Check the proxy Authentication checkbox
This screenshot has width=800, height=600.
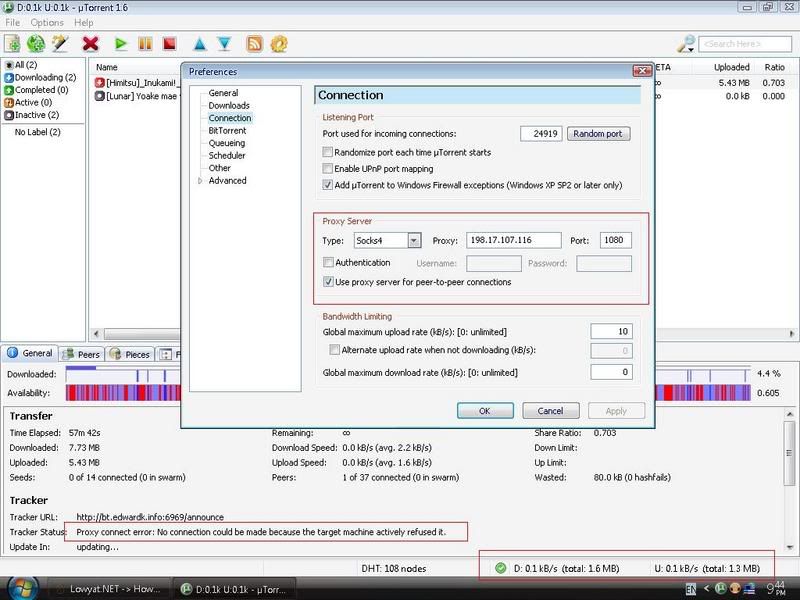click(x=328, y=263)
